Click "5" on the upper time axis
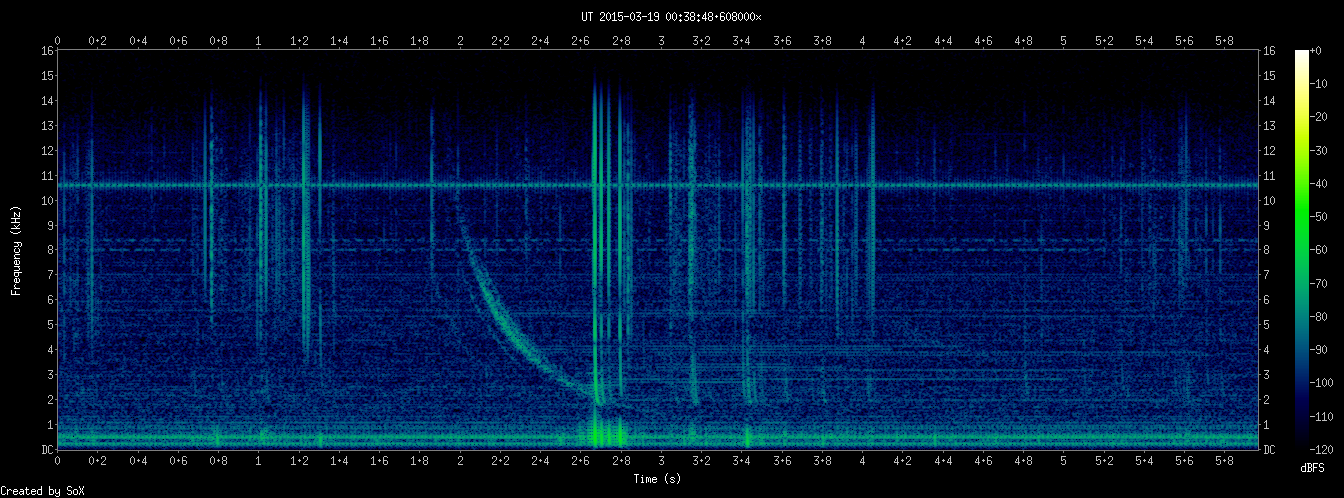 1063,41
